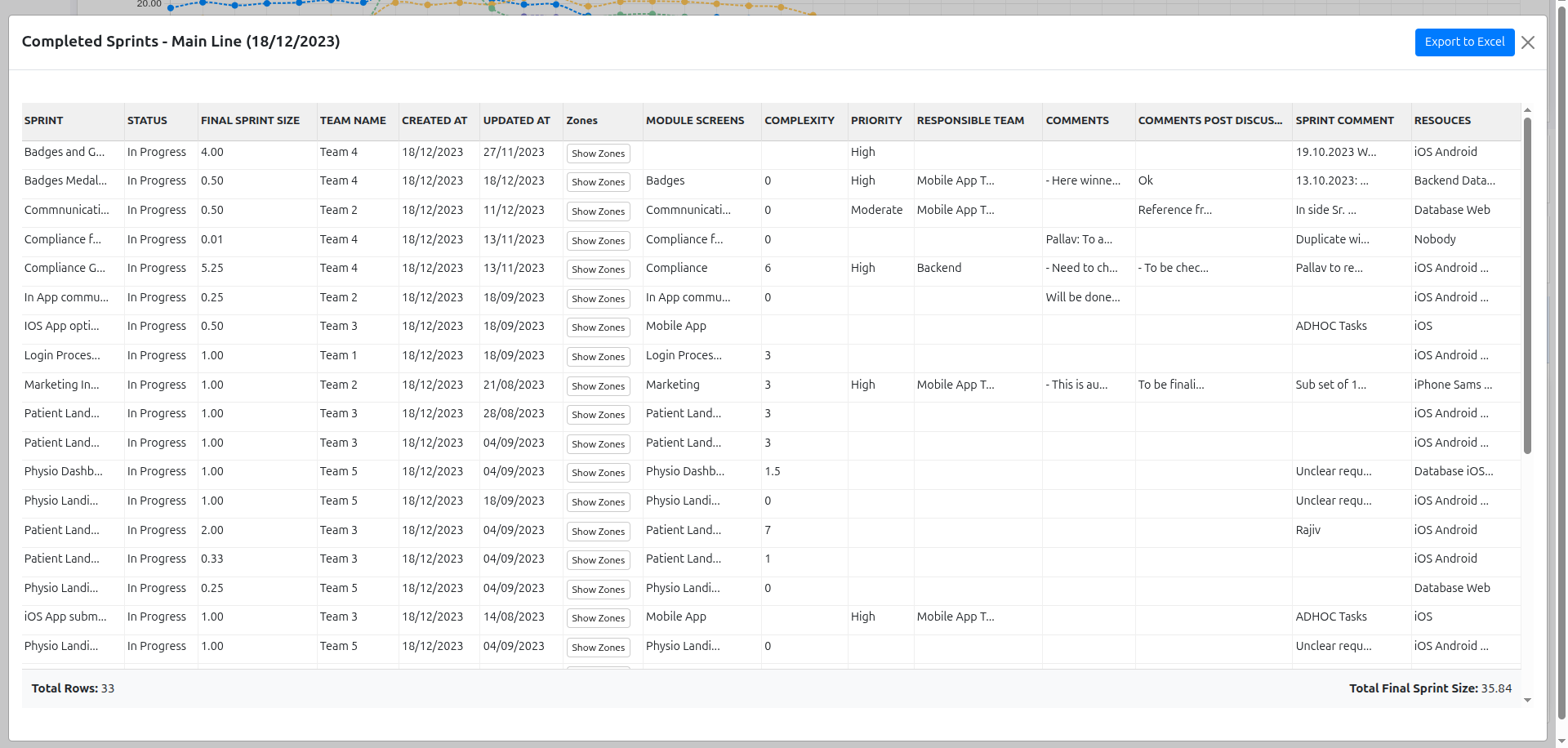Sort by FINAL SPRINT SIZE column header
The image size is (1568, 748).
250,121
